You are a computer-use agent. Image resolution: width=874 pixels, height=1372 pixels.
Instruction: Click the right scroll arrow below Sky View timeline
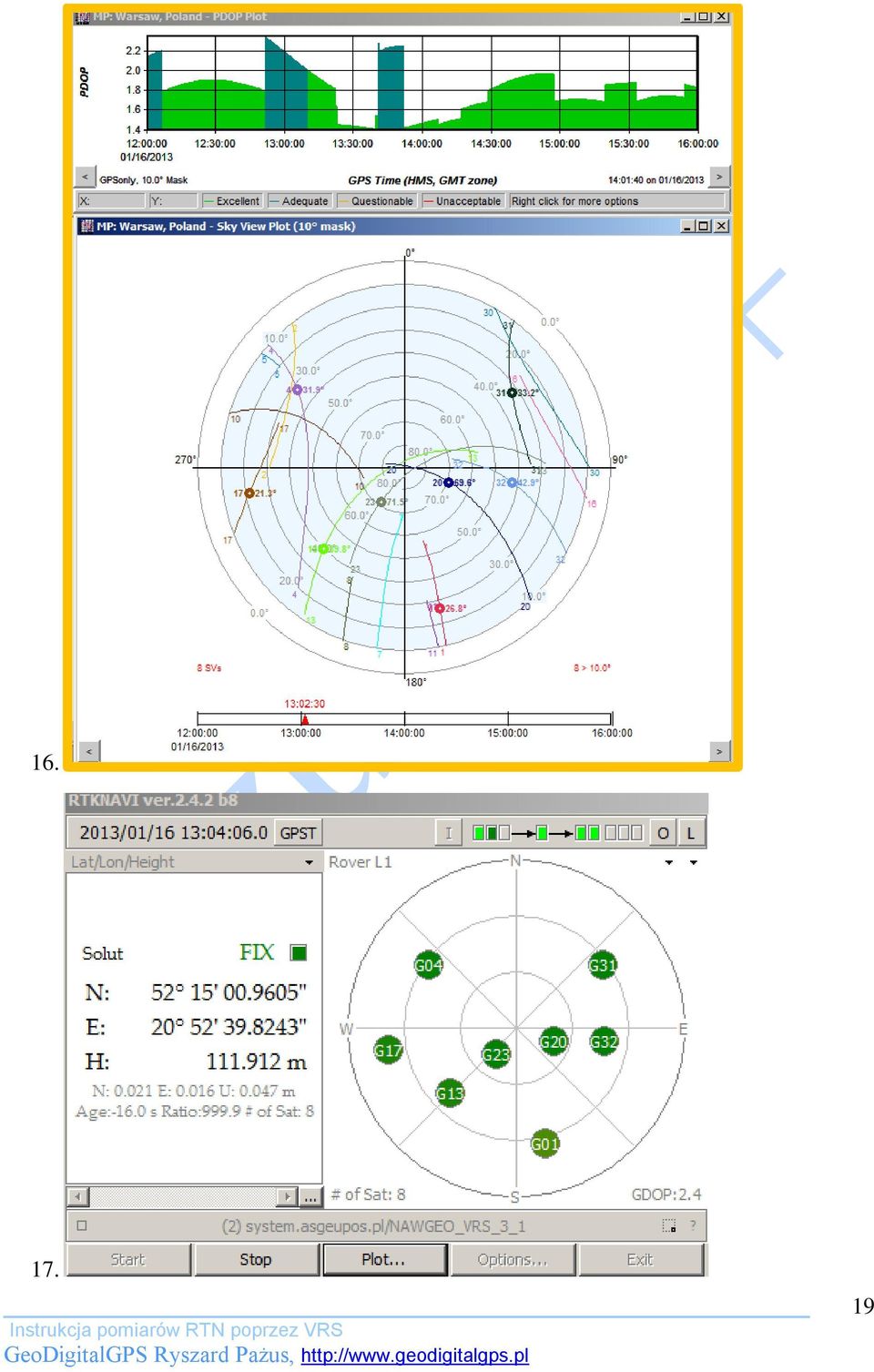(719, 751)
